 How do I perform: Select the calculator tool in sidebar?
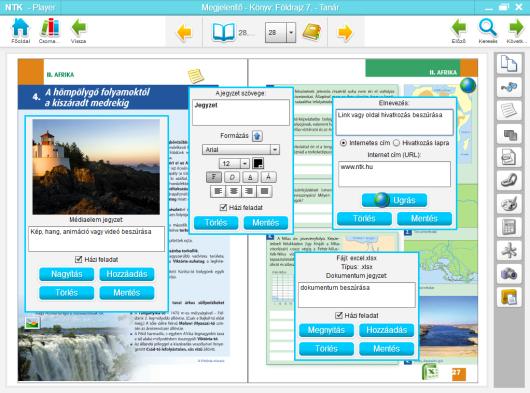(509, 227)
